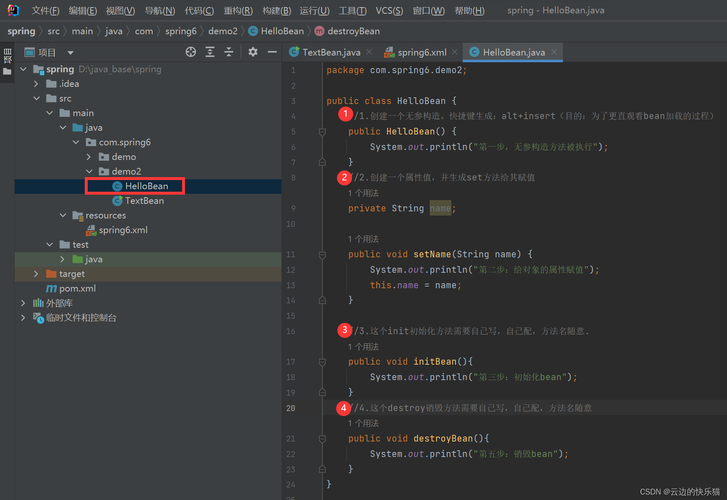
Task: Select TextBean class in project tree
Action: [147, 201]
